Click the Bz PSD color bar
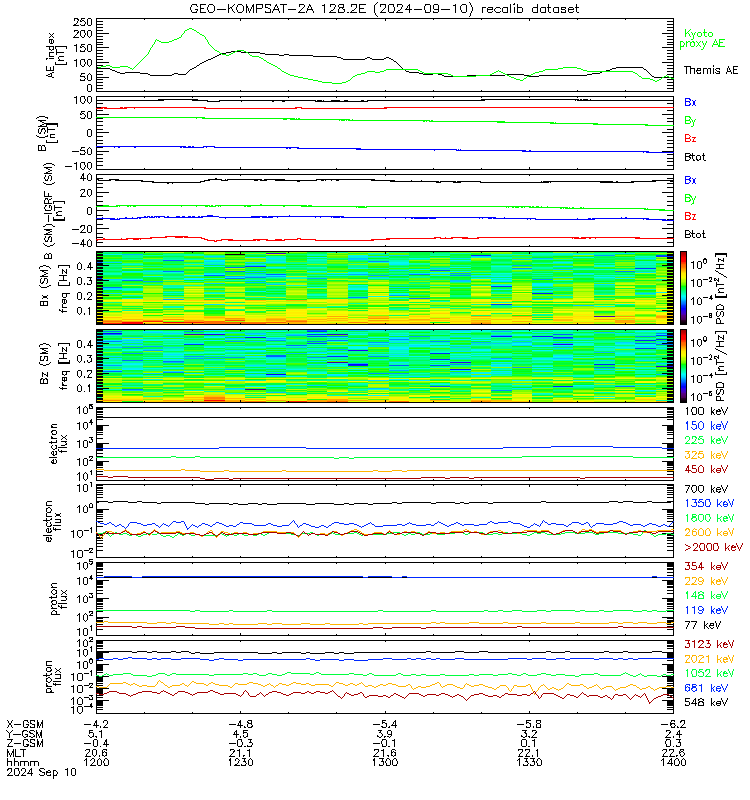The width and height of the screenshot is (750, 800). (683, 366)
